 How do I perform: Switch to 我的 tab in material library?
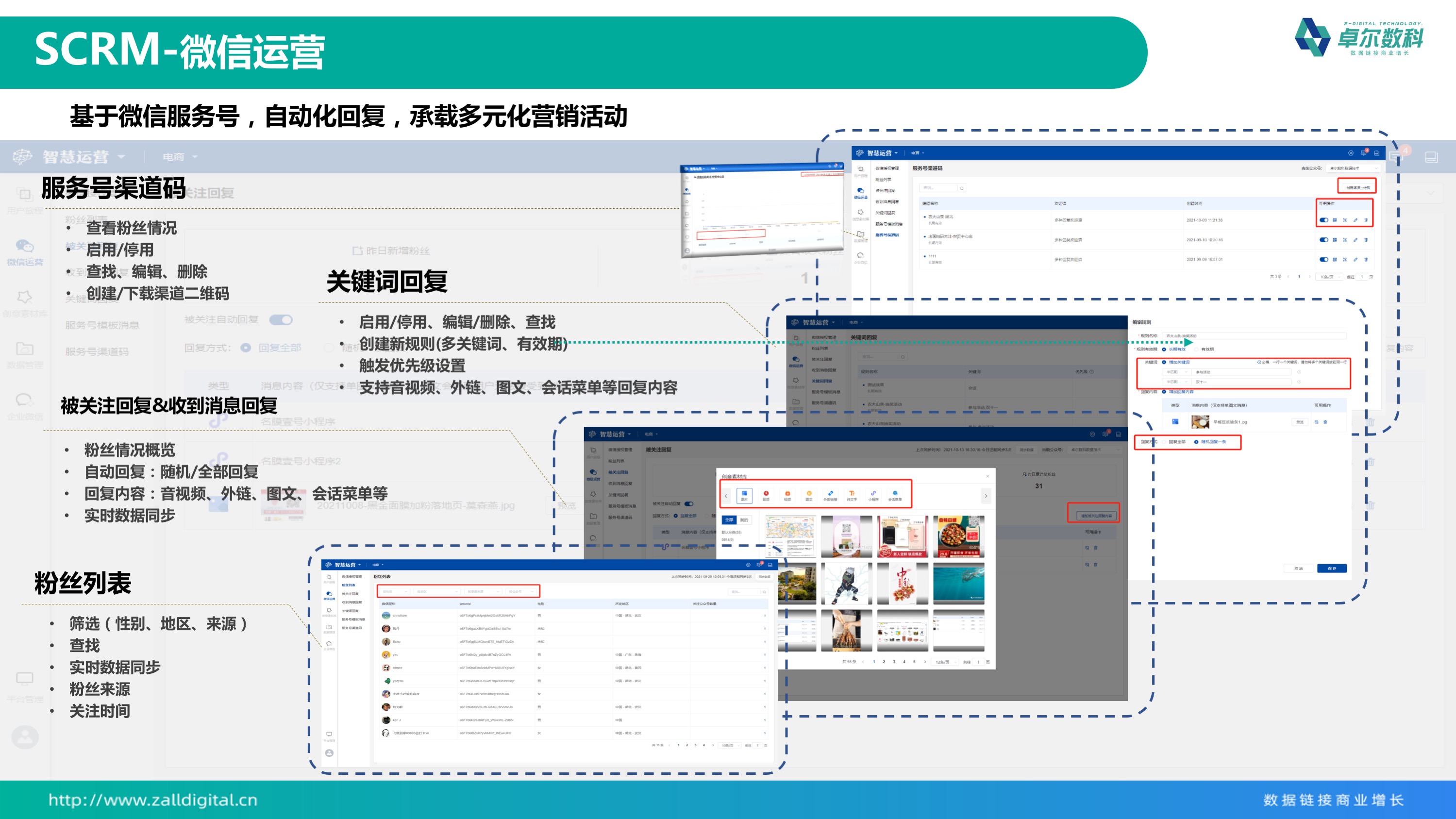[744, 519]
